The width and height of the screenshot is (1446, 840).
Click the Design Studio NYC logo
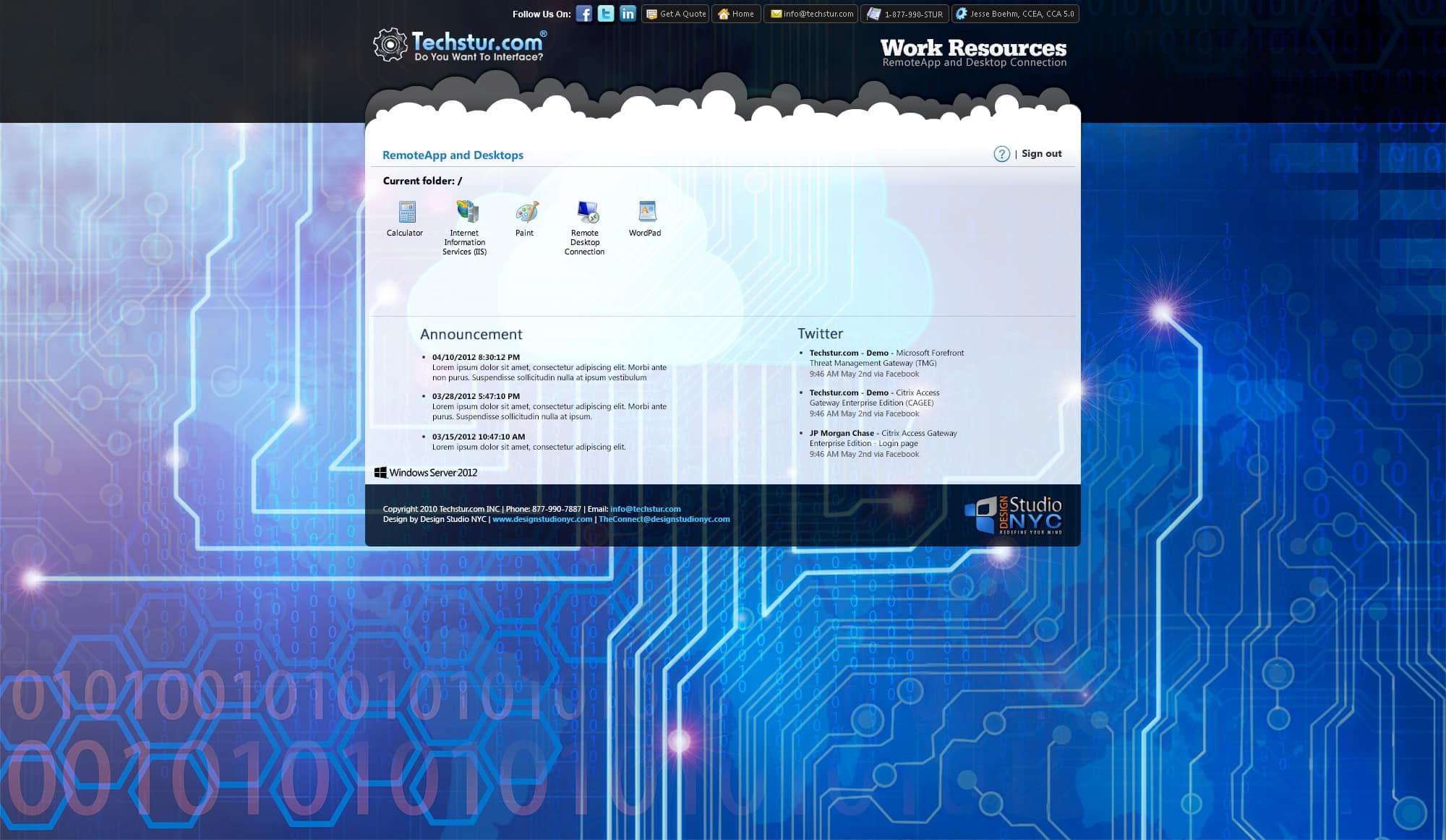coord(1013,515)
